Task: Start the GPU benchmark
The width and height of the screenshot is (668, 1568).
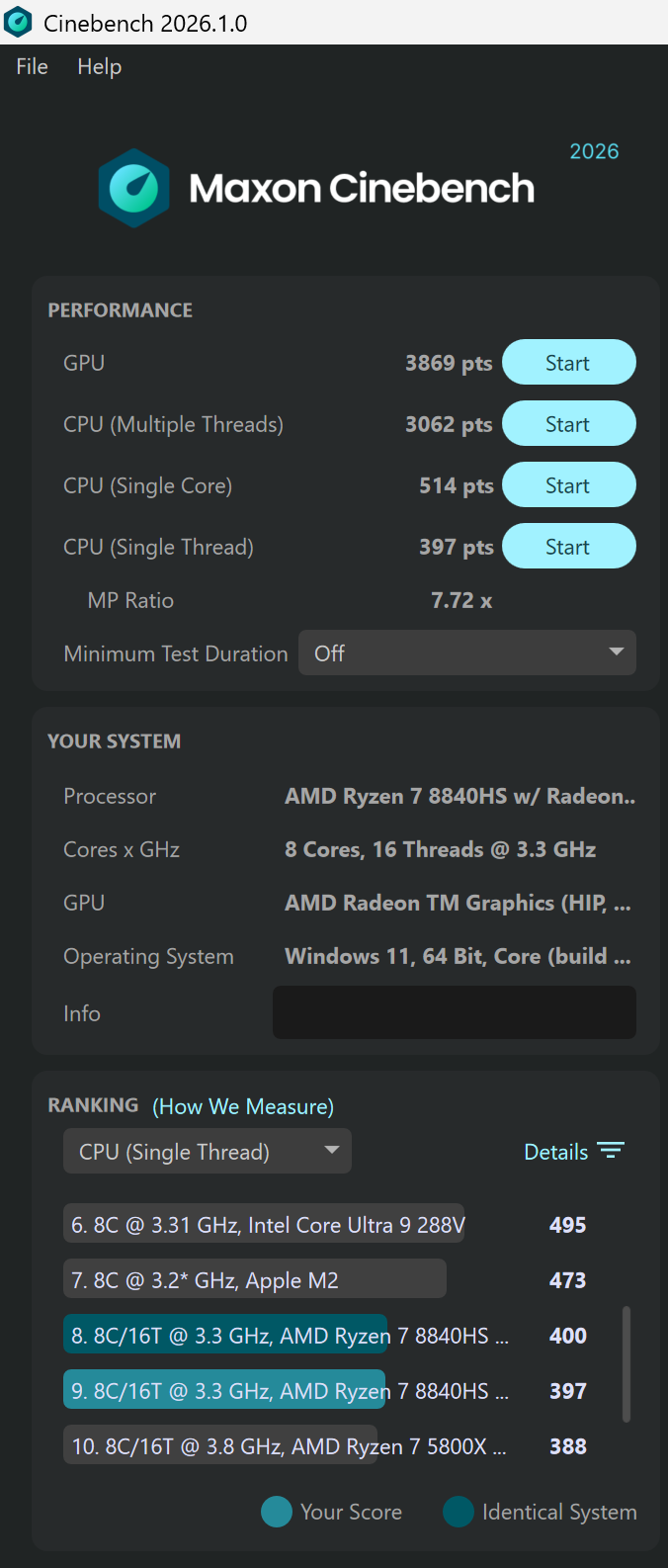Action: (x=569, y=363)
